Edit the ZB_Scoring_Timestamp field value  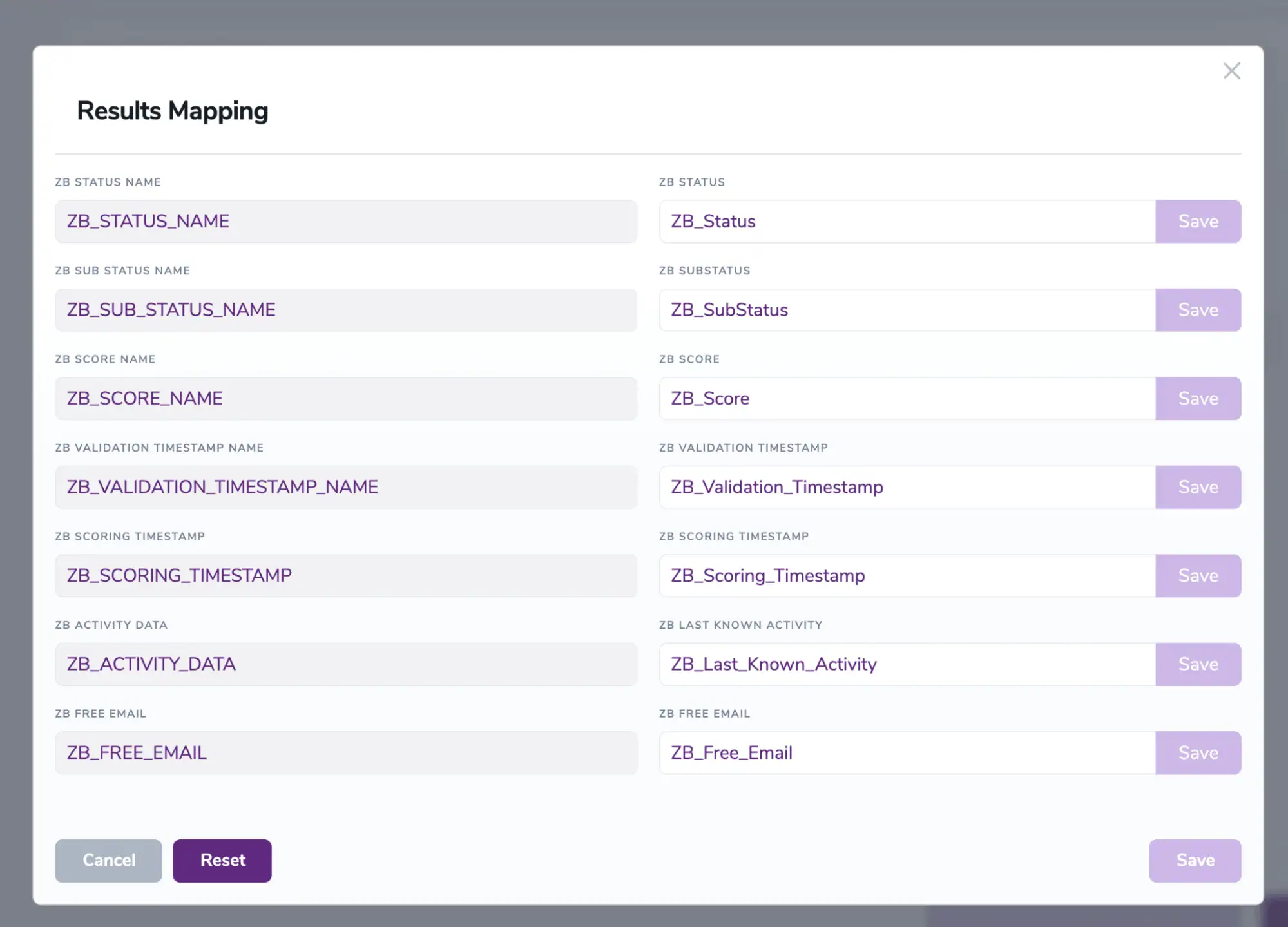coord(902,575)
